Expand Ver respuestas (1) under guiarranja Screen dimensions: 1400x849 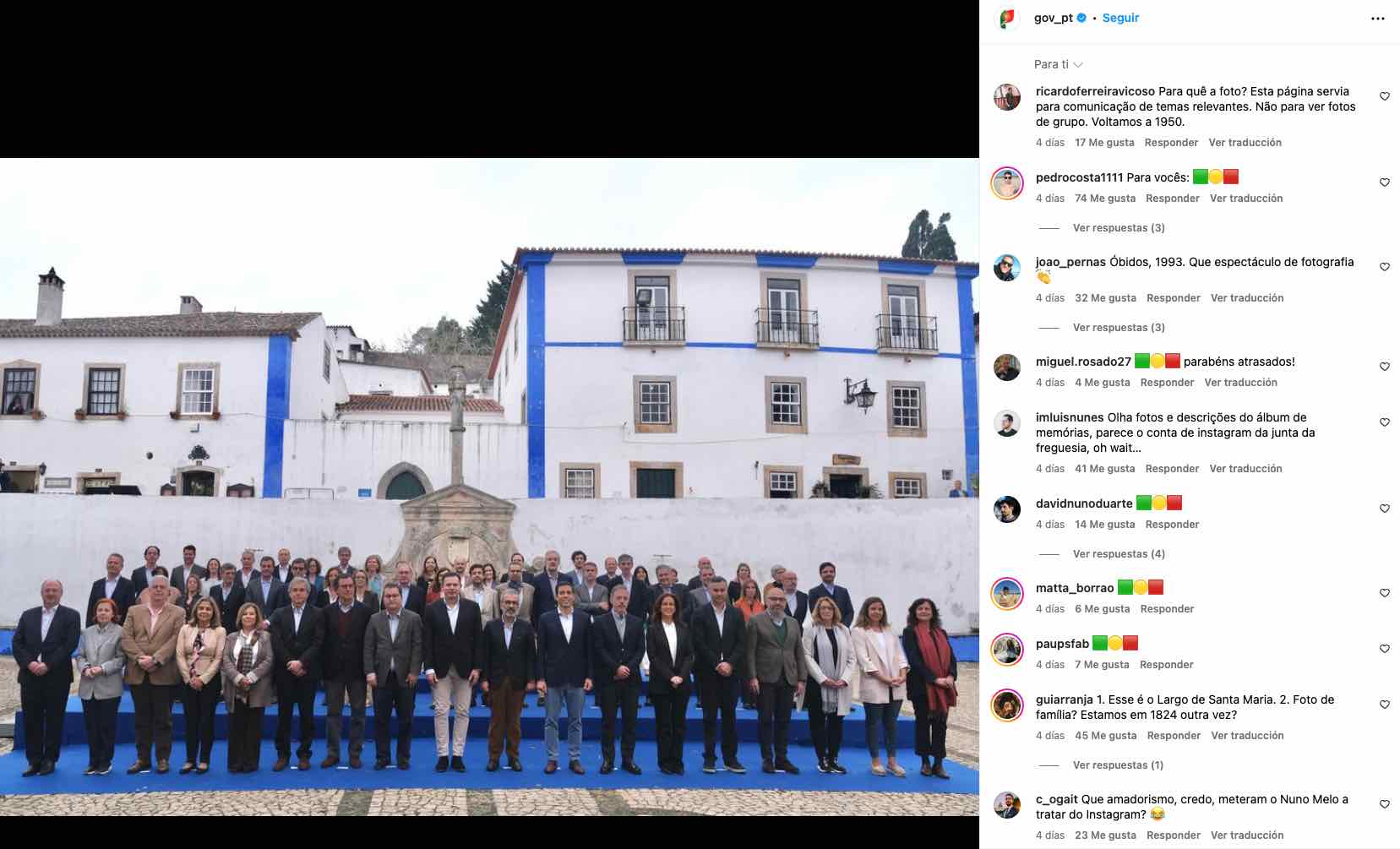click(x=1118, y=765)
